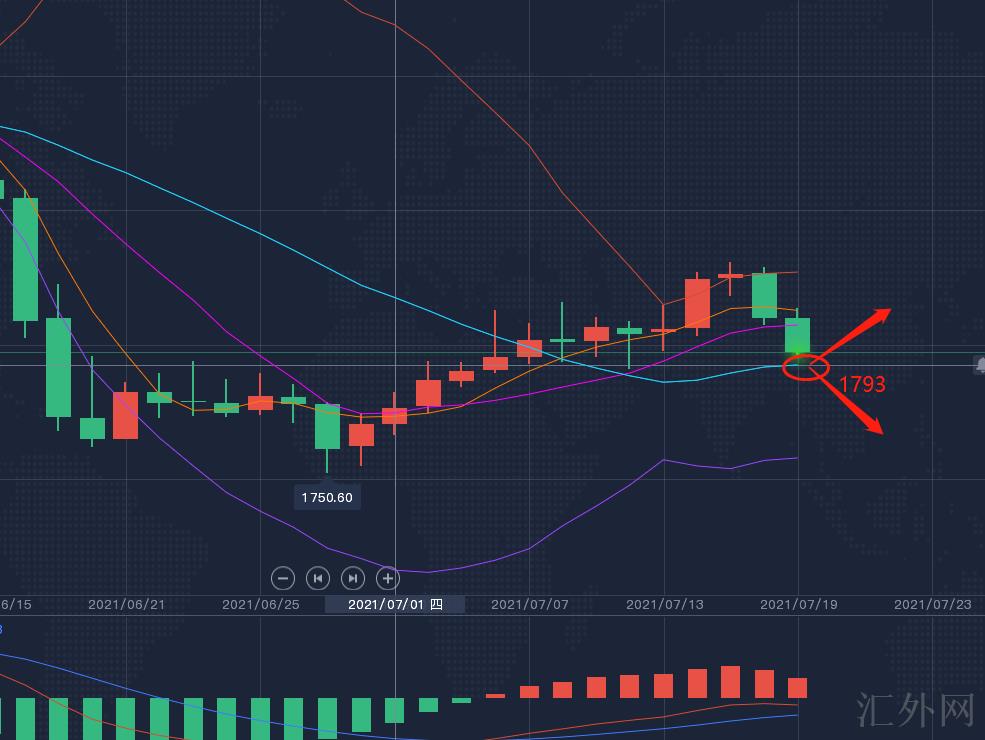Viewport: 985px width, 740px height.
Task: Click the last red MACD histogram bar
Action: pyautogui.click(x=797, y=688)
